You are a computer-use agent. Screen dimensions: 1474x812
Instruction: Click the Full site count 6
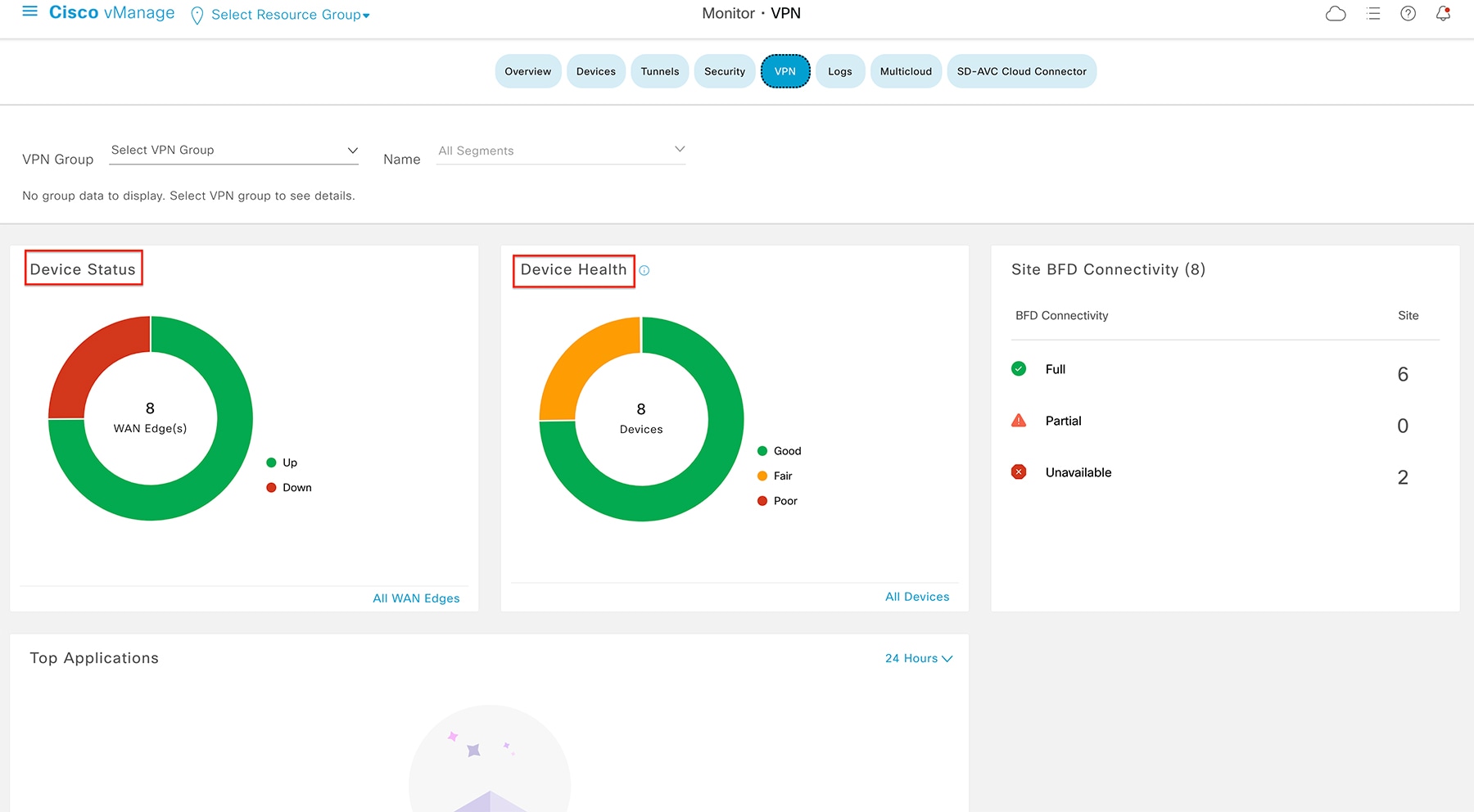pos(1403,374)
